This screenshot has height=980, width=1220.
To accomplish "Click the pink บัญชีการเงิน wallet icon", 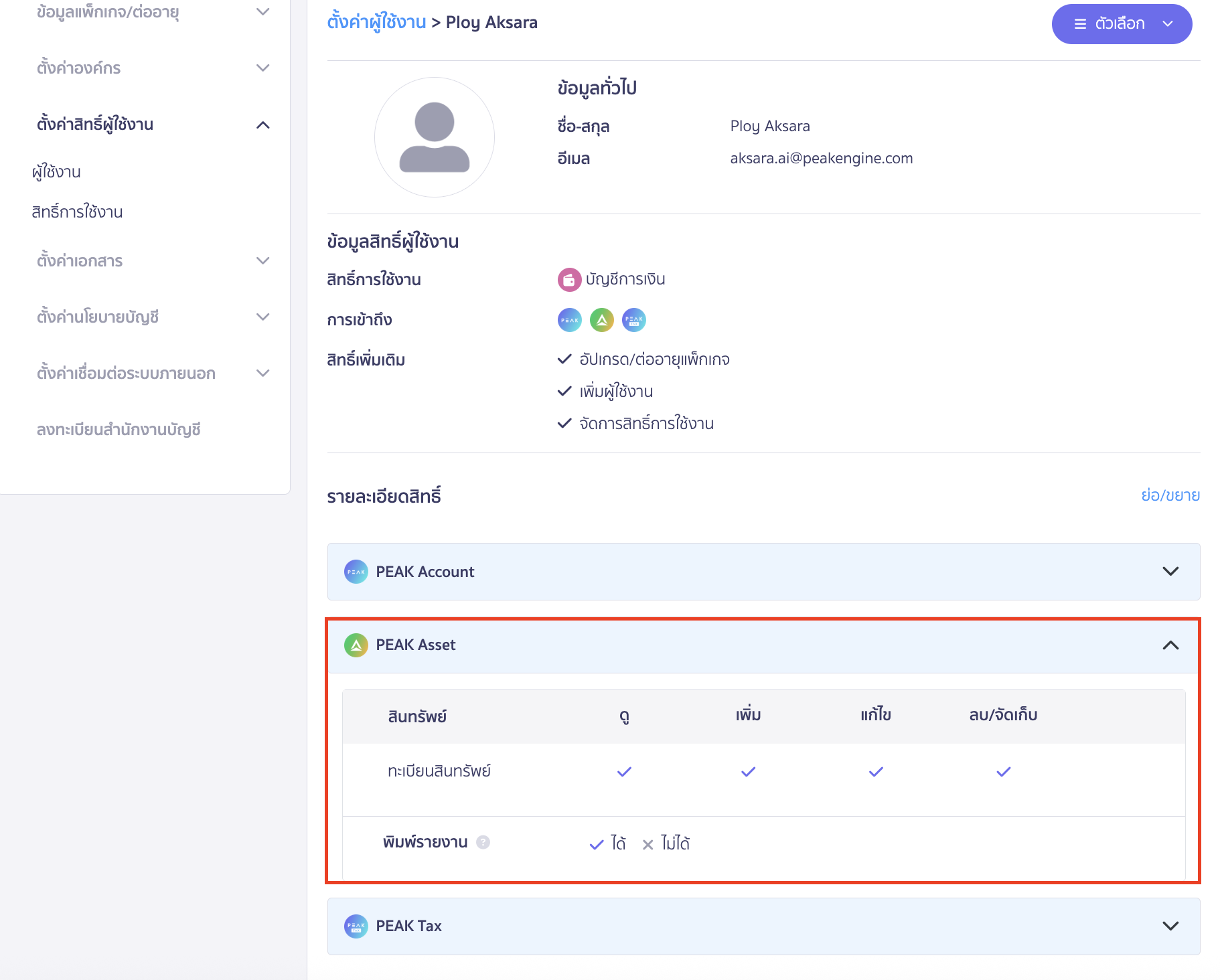I will click(x=569, y=279).
